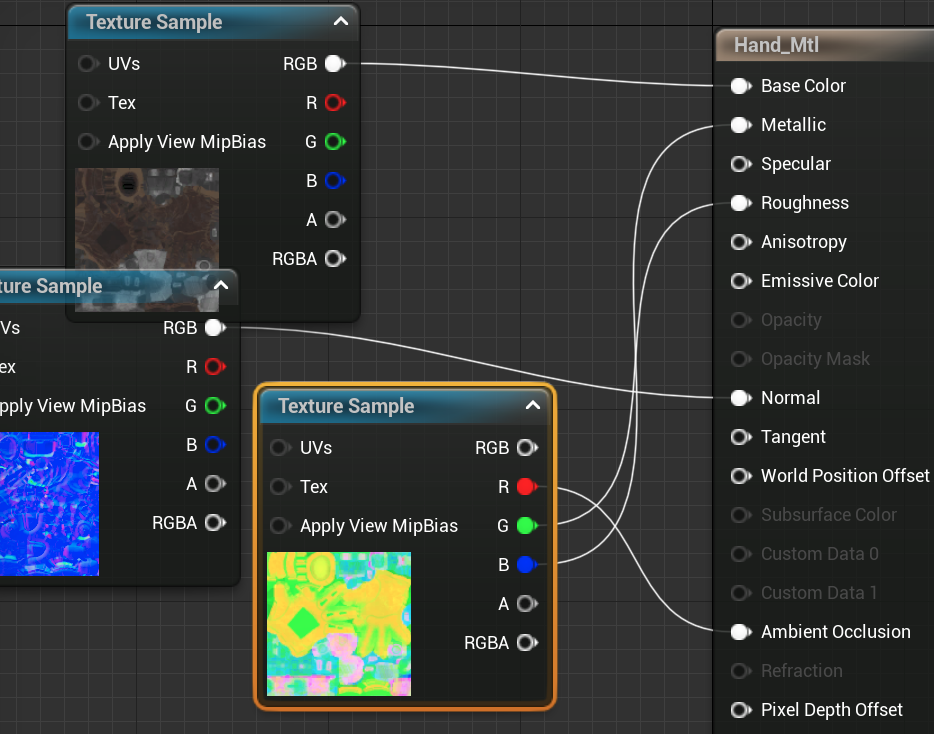Collapse the orange-highlighted Texture Sample node
Viewport: 934px width, 734px height.
(533, 406)
